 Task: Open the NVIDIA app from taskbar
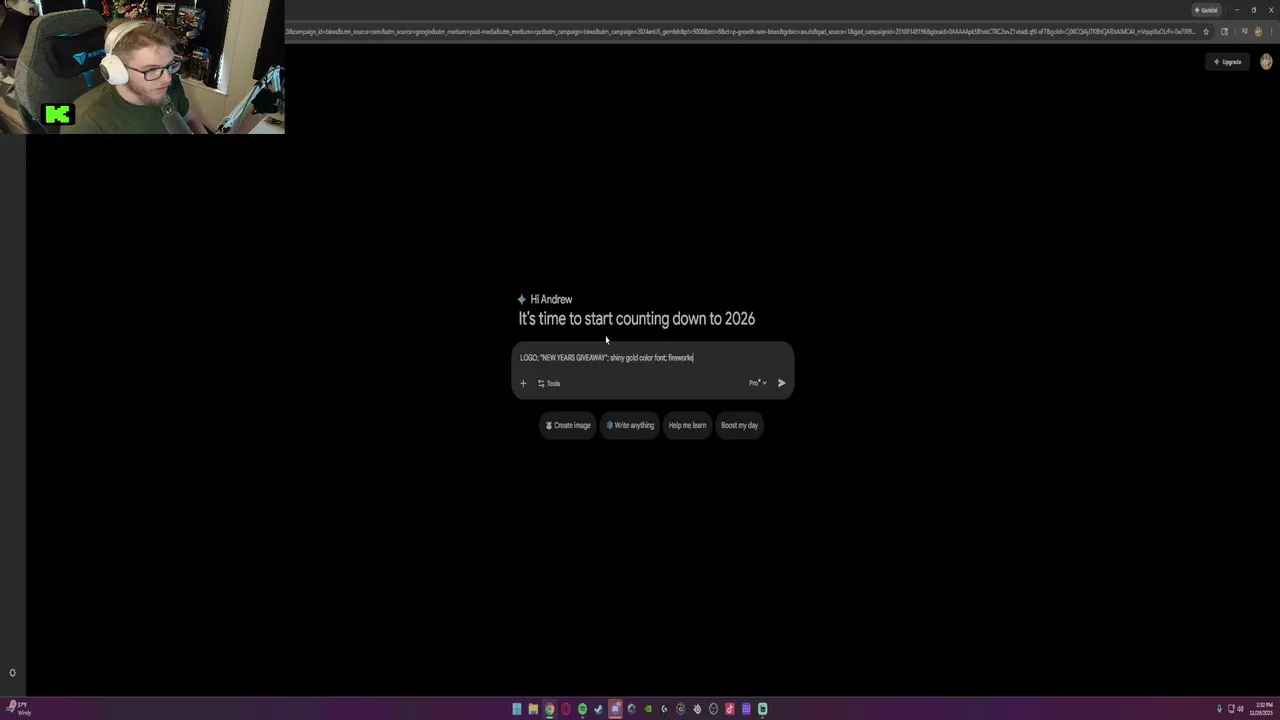click(x=648, y=709)
